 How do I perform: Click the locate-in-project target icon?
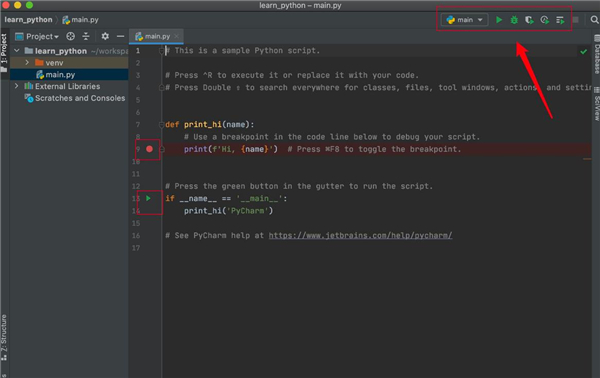[70, 36]
